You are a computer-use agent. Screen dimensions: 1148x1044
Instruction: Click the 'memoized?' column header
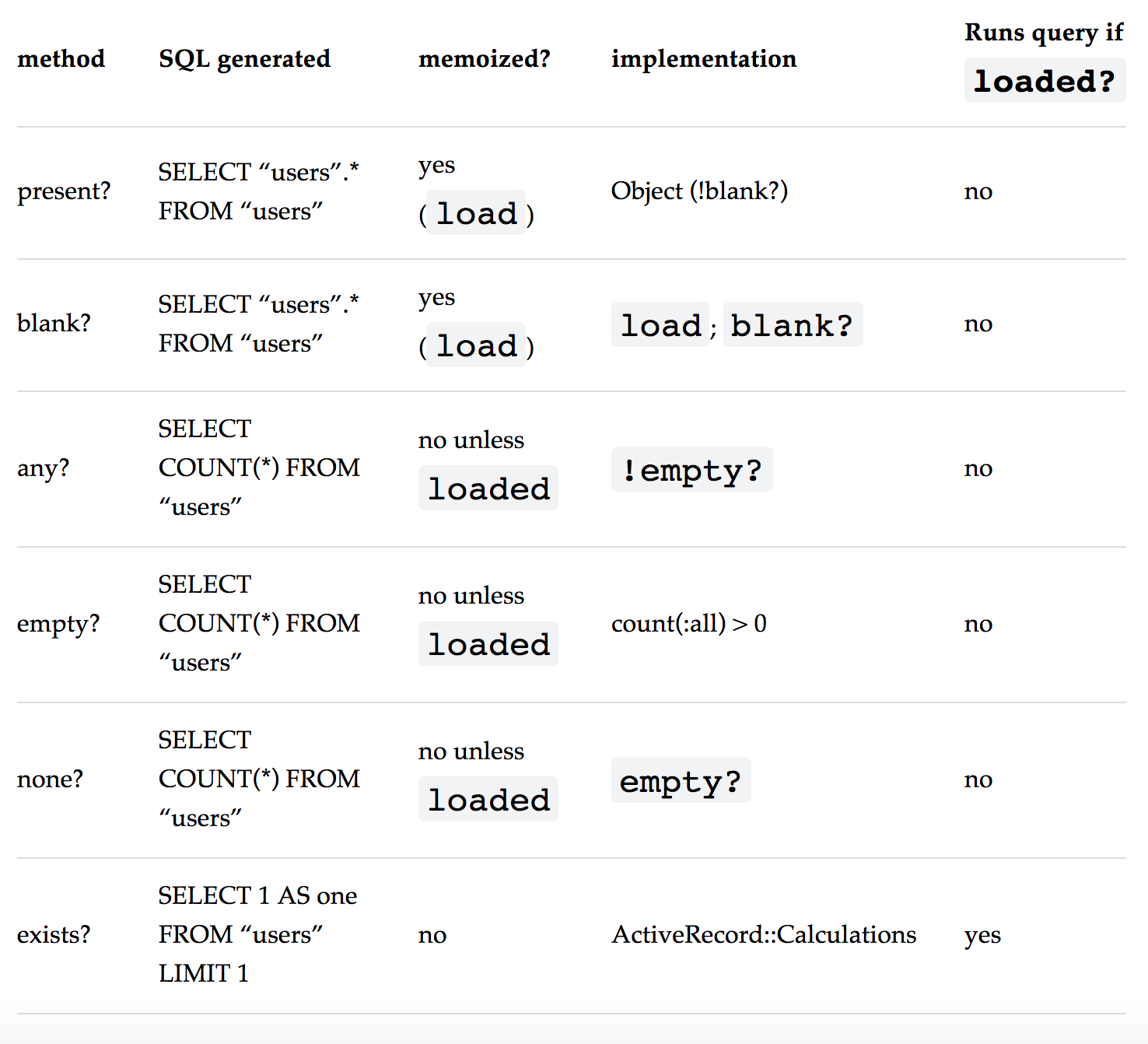click(x=484, y=59)
